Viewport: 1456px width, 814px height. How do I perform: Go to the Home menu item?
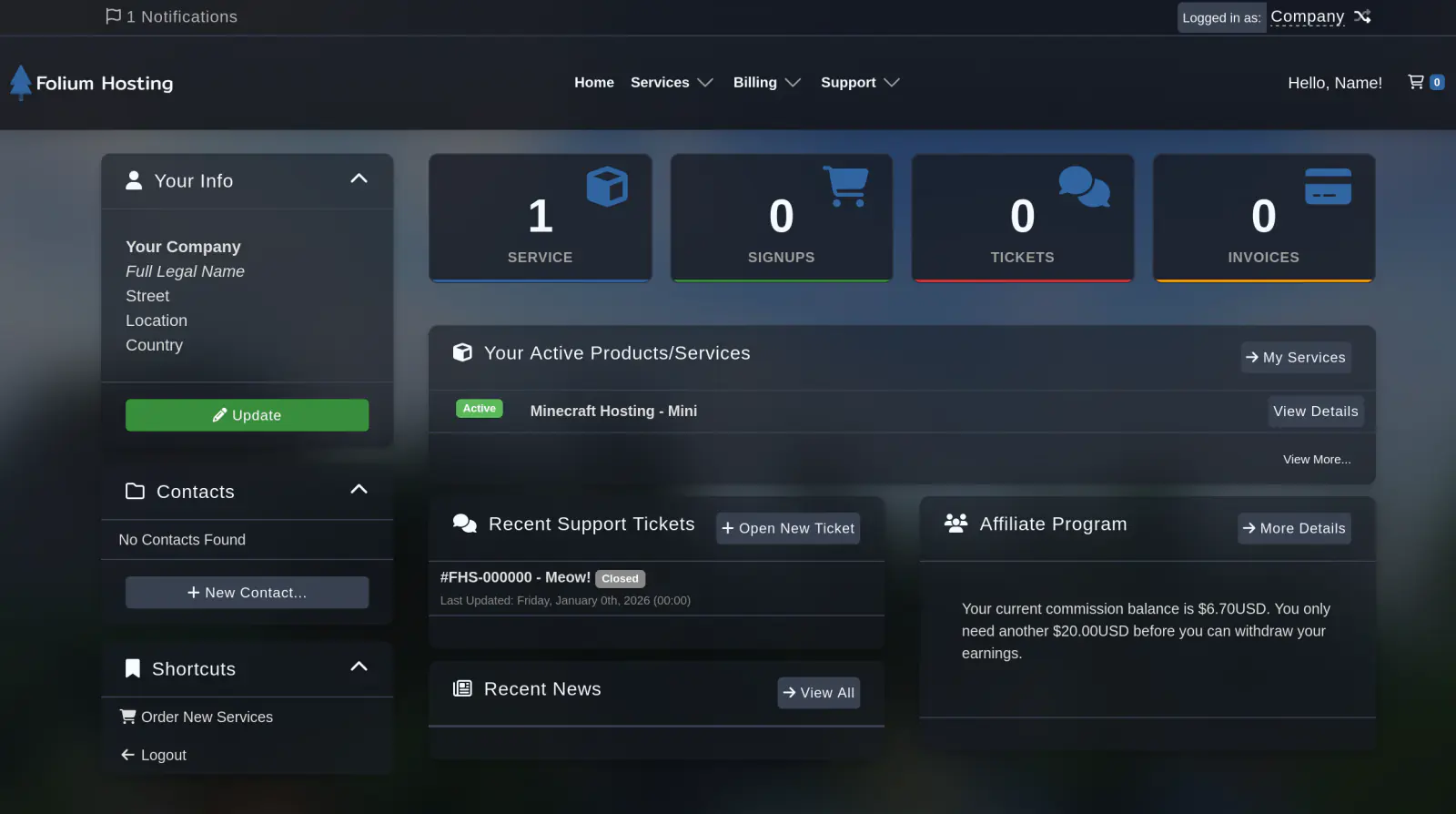point(593,83)
